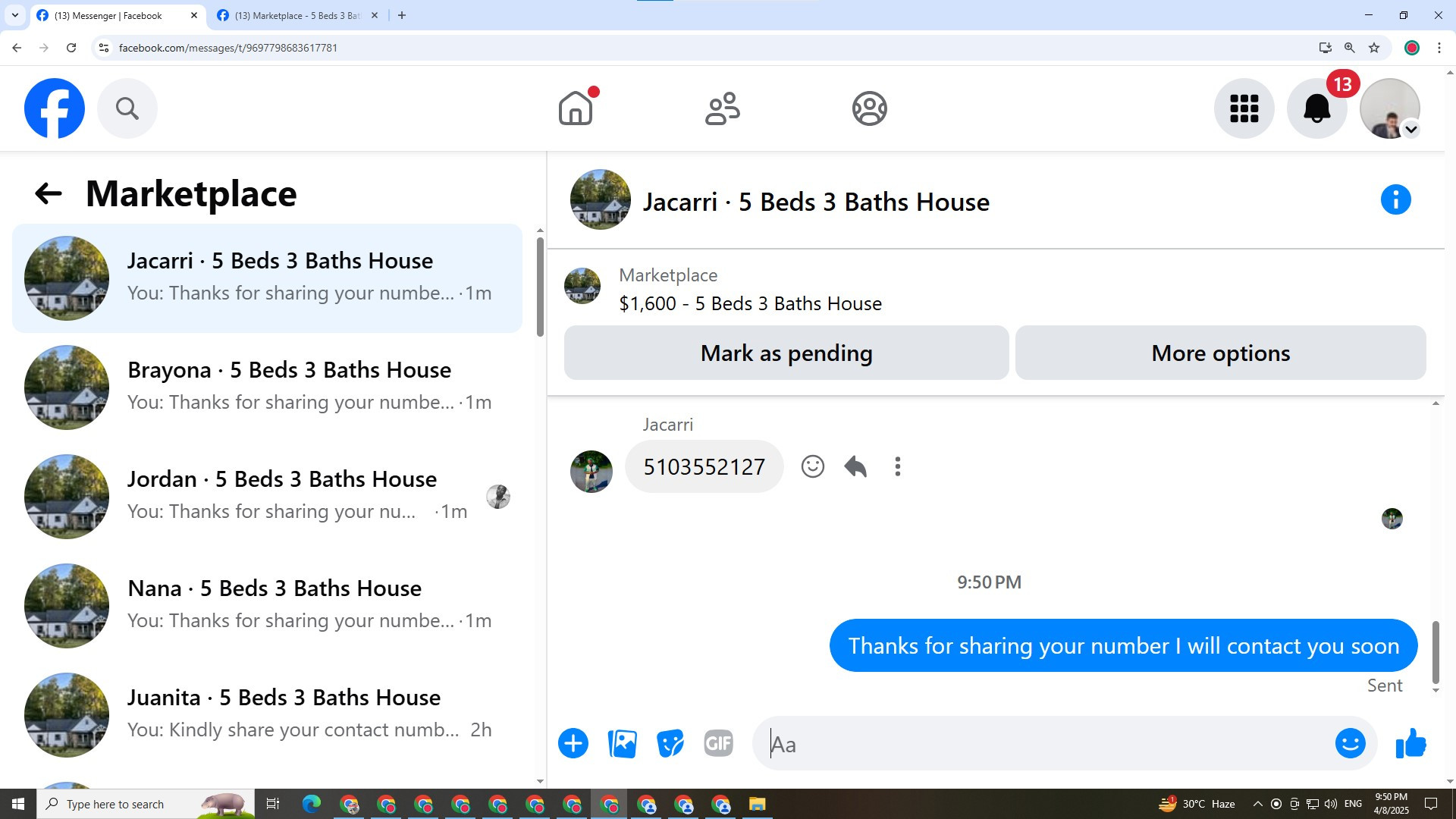Switch to Marketplace 5 Beds browser tab
This screenshot has width=1456, height=819.
pos(296,15)
